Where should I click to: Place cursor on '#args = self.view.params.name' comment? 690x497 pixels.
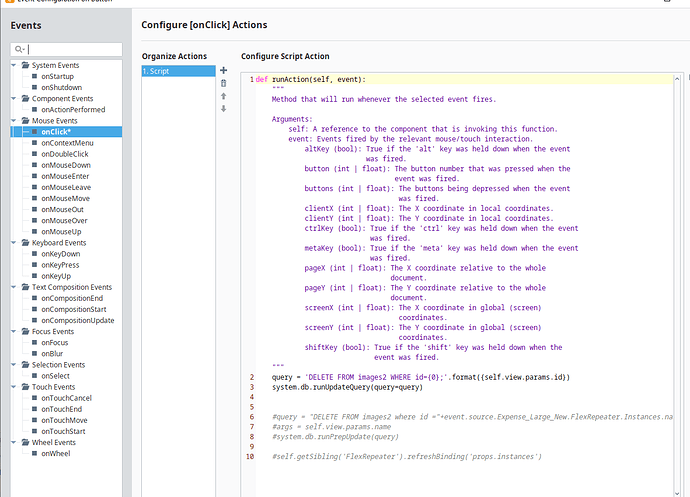[331, 427]
